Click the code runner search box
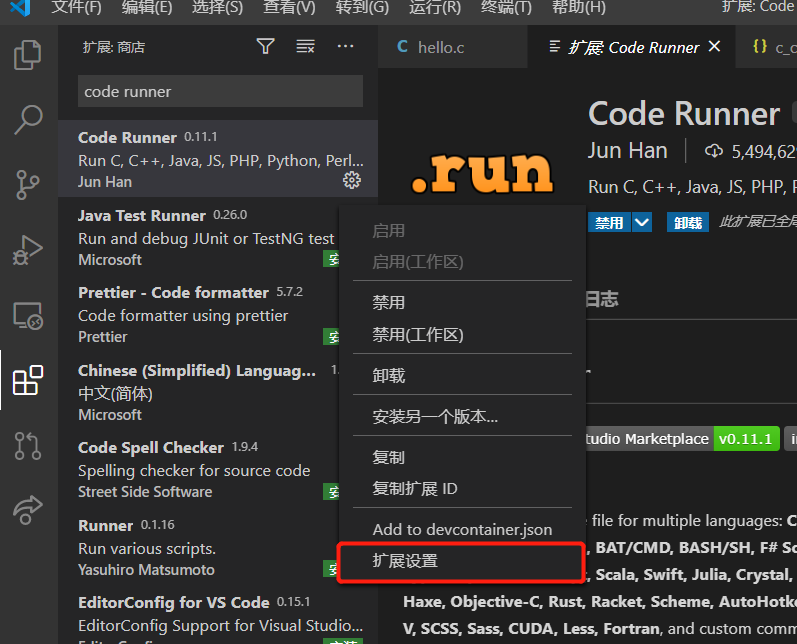The image size is (797, 644). click(x=220, y=91)
